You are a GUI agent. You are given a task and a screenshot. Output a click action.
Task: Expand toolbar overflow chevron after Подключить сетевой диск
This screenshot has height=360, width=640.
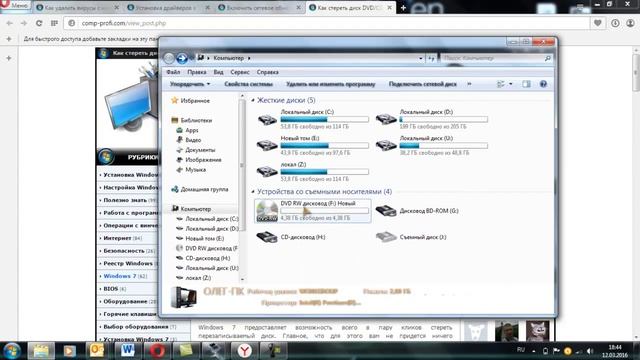pyautogui.click(x=469, y=84)
